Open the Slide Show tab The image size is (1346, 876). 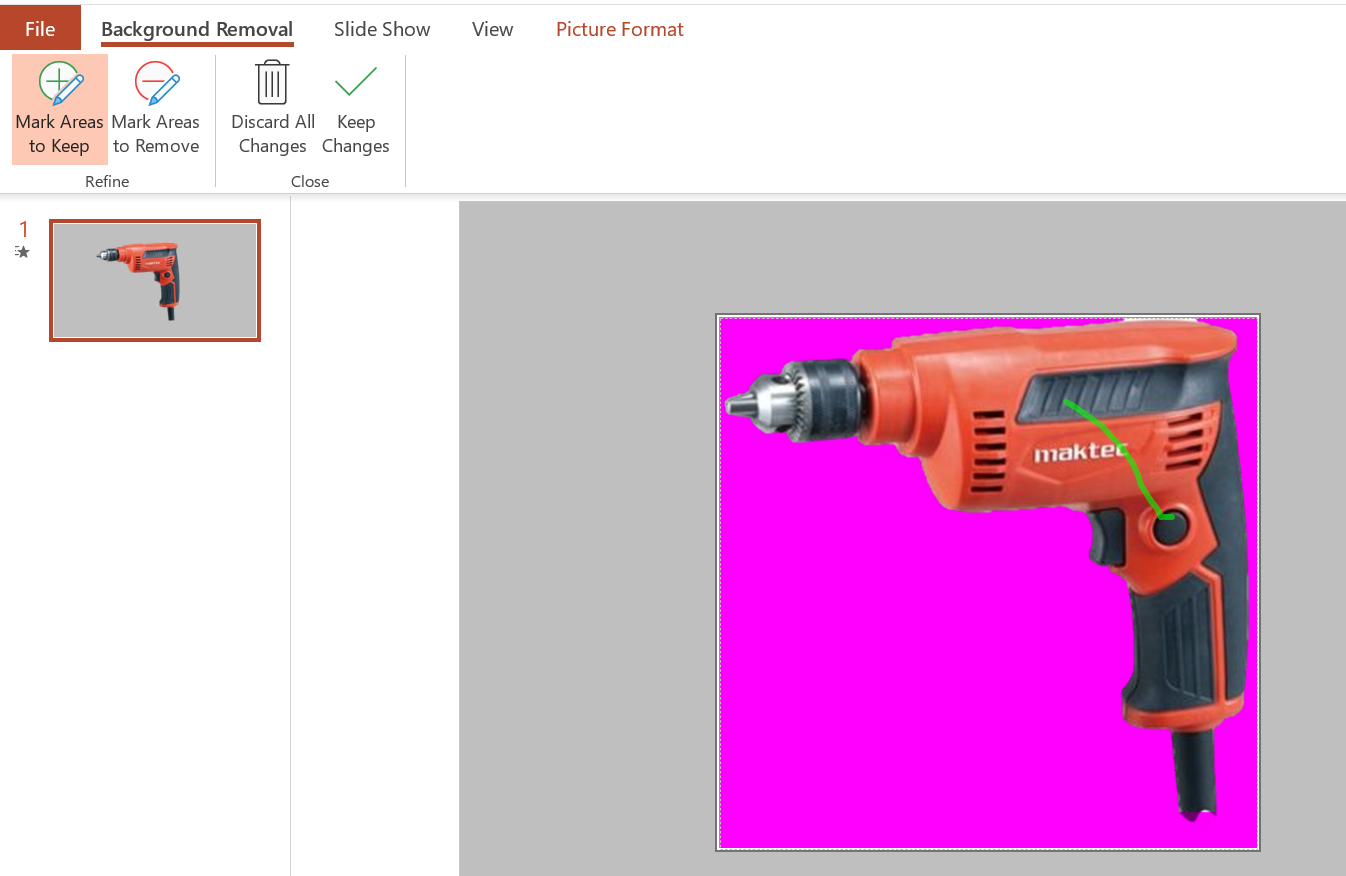click(x=382, y=29)
